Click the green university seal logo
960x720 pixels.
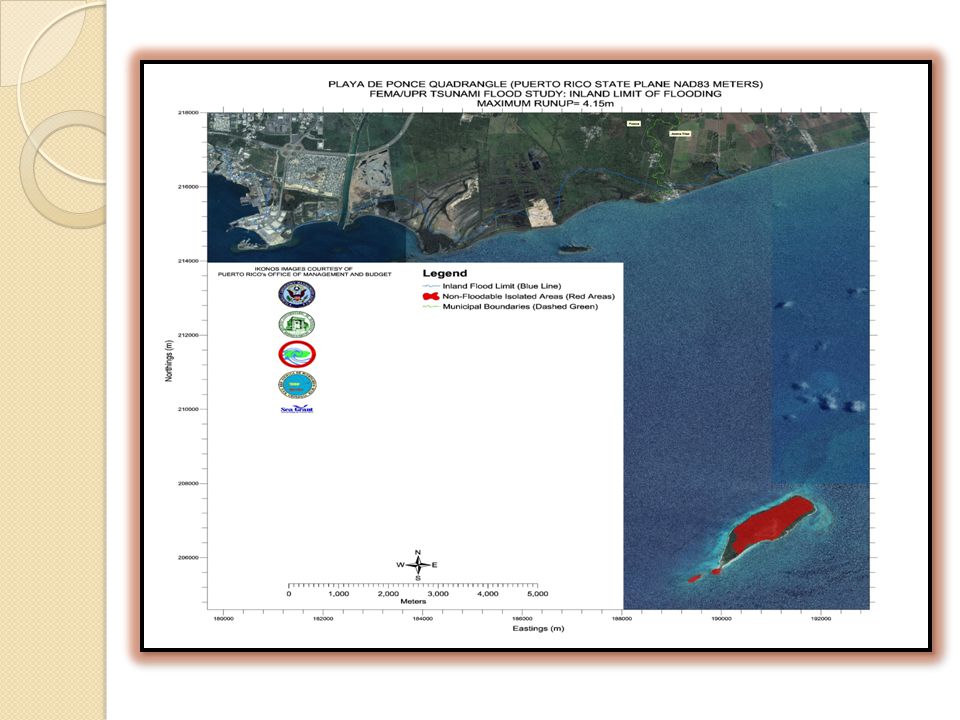[297, 324]
